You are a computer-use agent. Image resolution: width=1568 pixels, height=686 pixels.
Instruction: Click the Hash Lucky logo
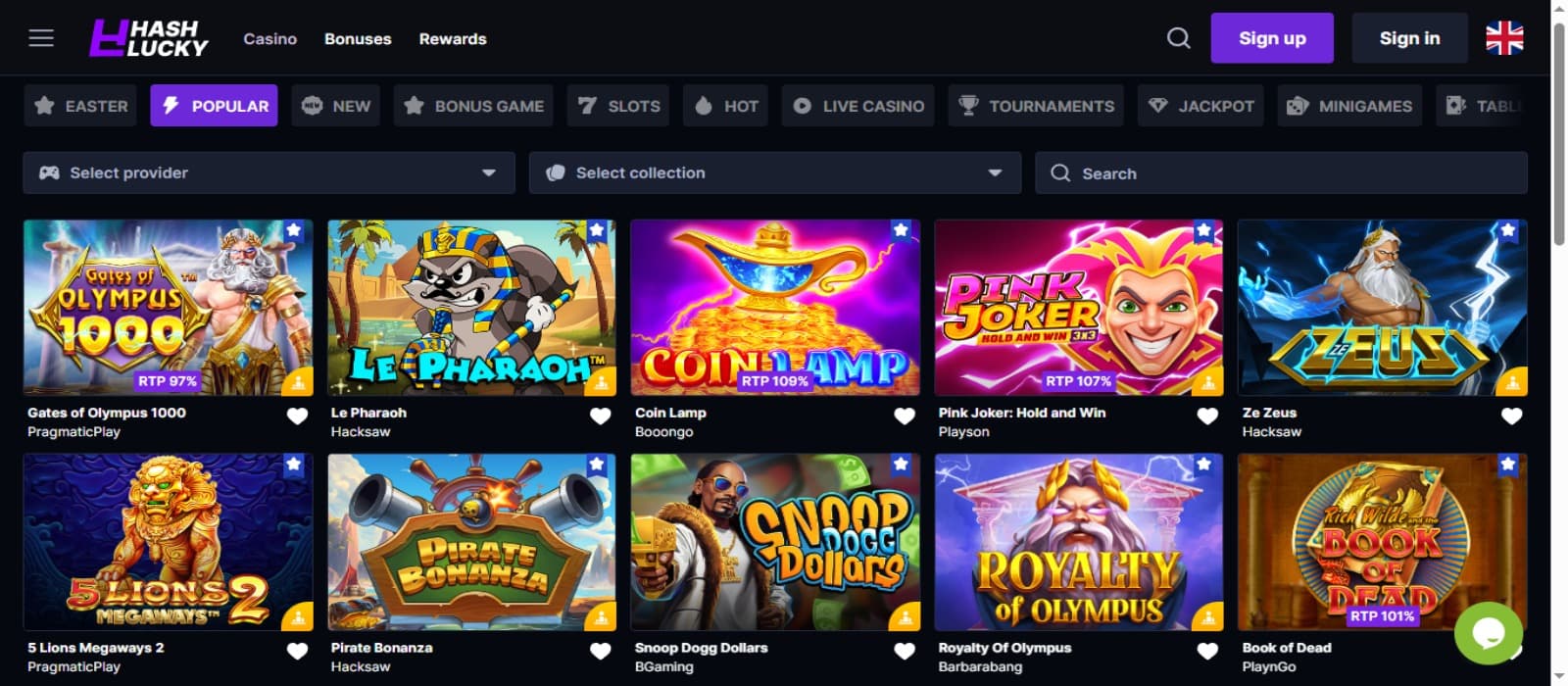click(149, 38)
